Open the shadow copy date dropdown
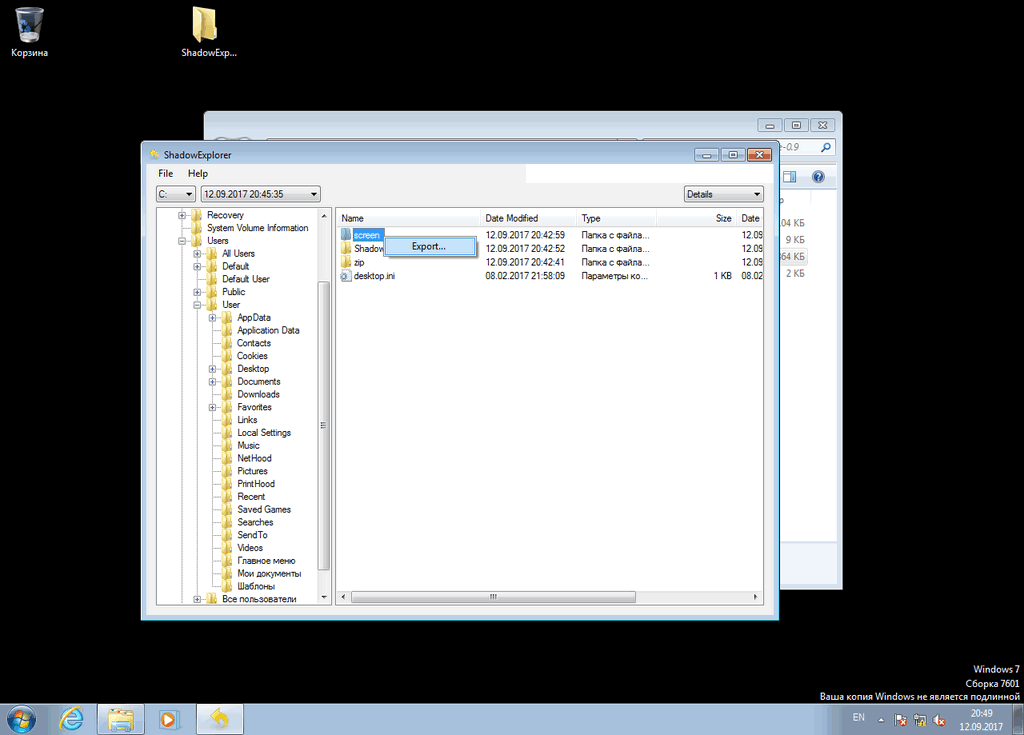 pyautogui.click(x=261, y=194)
